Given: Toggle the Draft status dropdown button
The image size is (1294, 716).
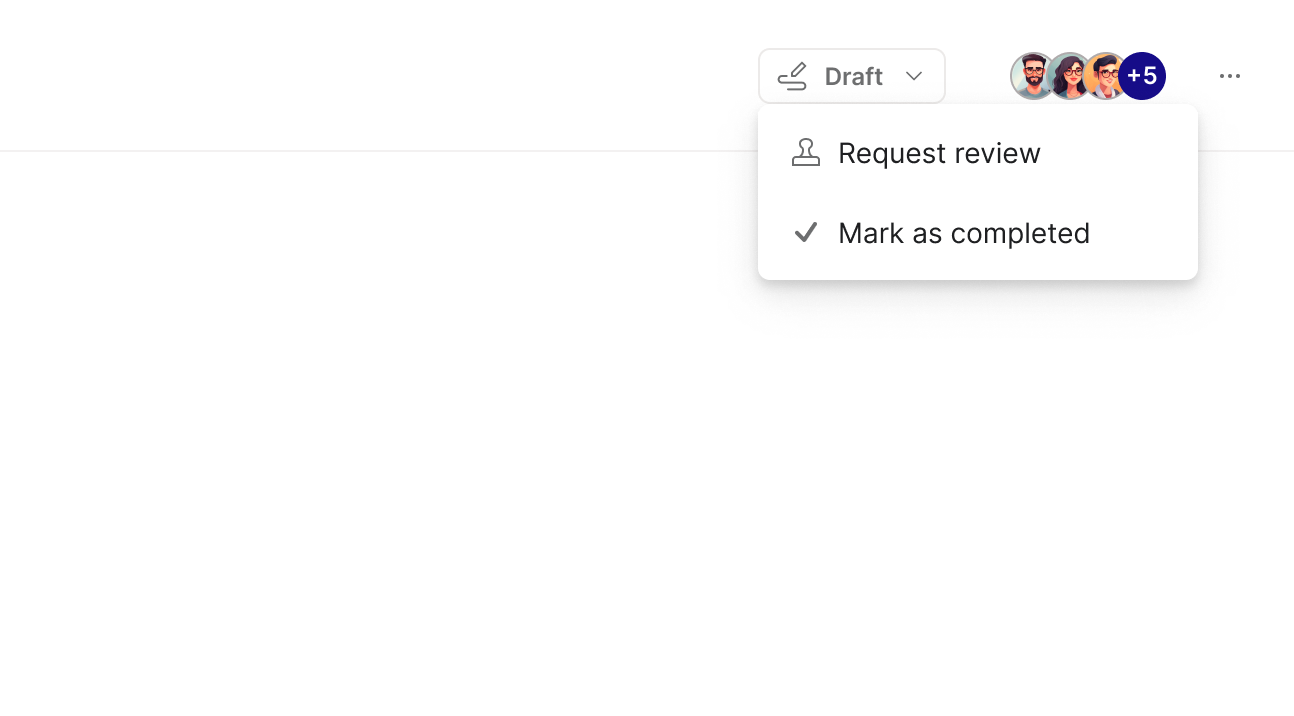Looking at the screenshot, I should tap(851, 76).
